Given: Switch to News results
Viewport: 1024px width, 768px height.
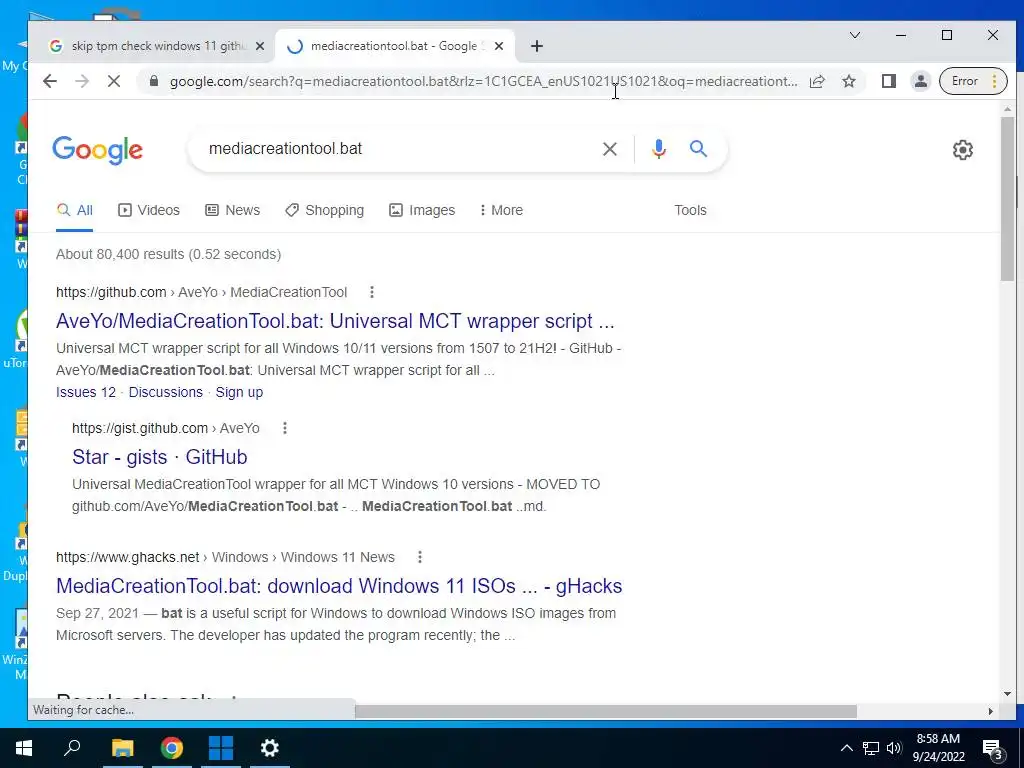Looking at the screenshot, I should [x=232, y=210].
